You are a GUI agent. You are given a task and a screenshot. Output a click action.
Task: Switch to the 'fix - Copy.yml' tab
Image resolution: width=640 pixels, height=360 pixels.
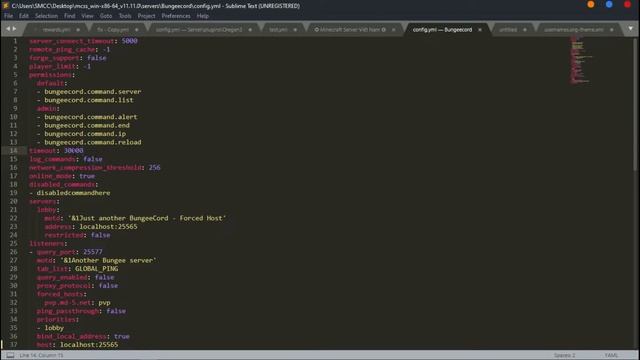[x=113, y=30]
